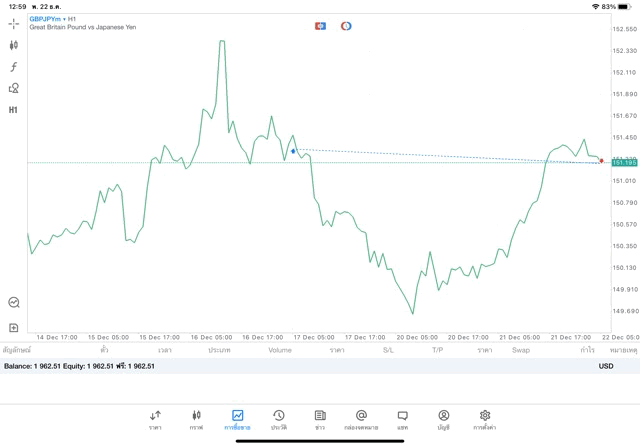Open the กล่องจดหมาย (Mailbox) tab
This screenshot has width=640, height=447.
coord(361,420)
